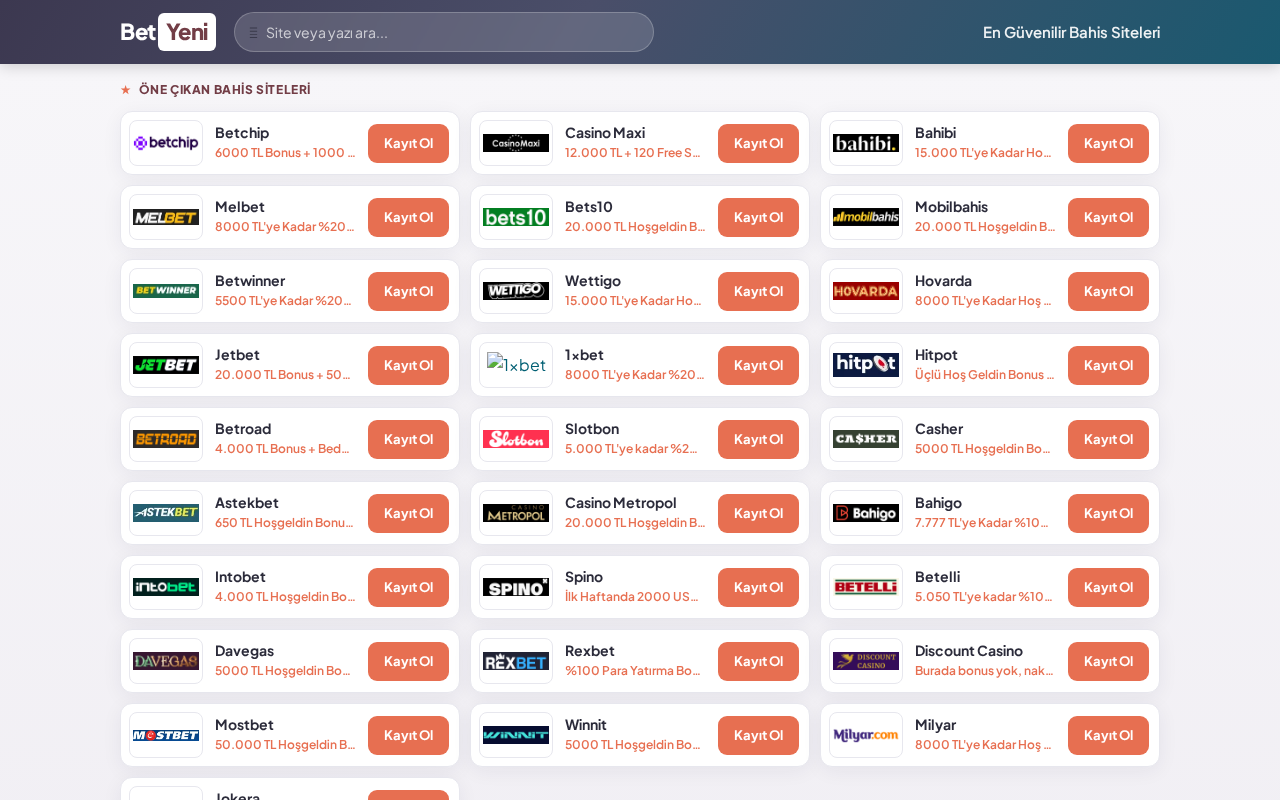Click Kayıt Ol for Casino Metropol
This screenshot has width=1280, height=800.
[758, 513]
